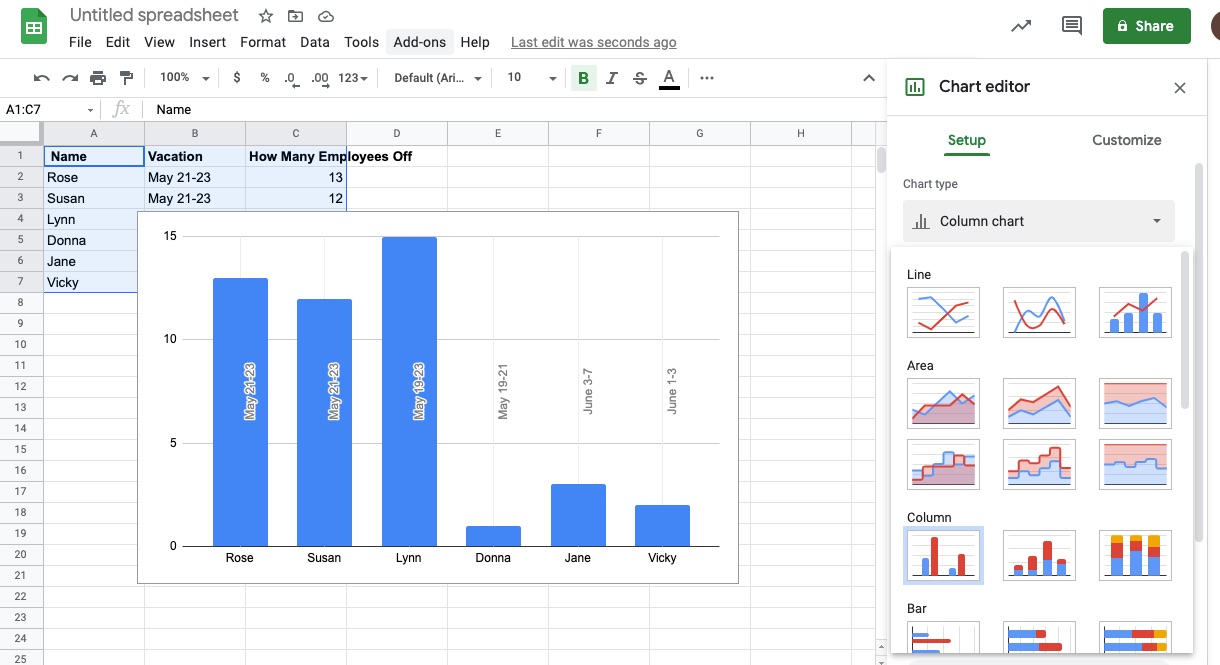Click the redo arrow in toolbar
Screen dimensions: 1220x665
(69, 78)
